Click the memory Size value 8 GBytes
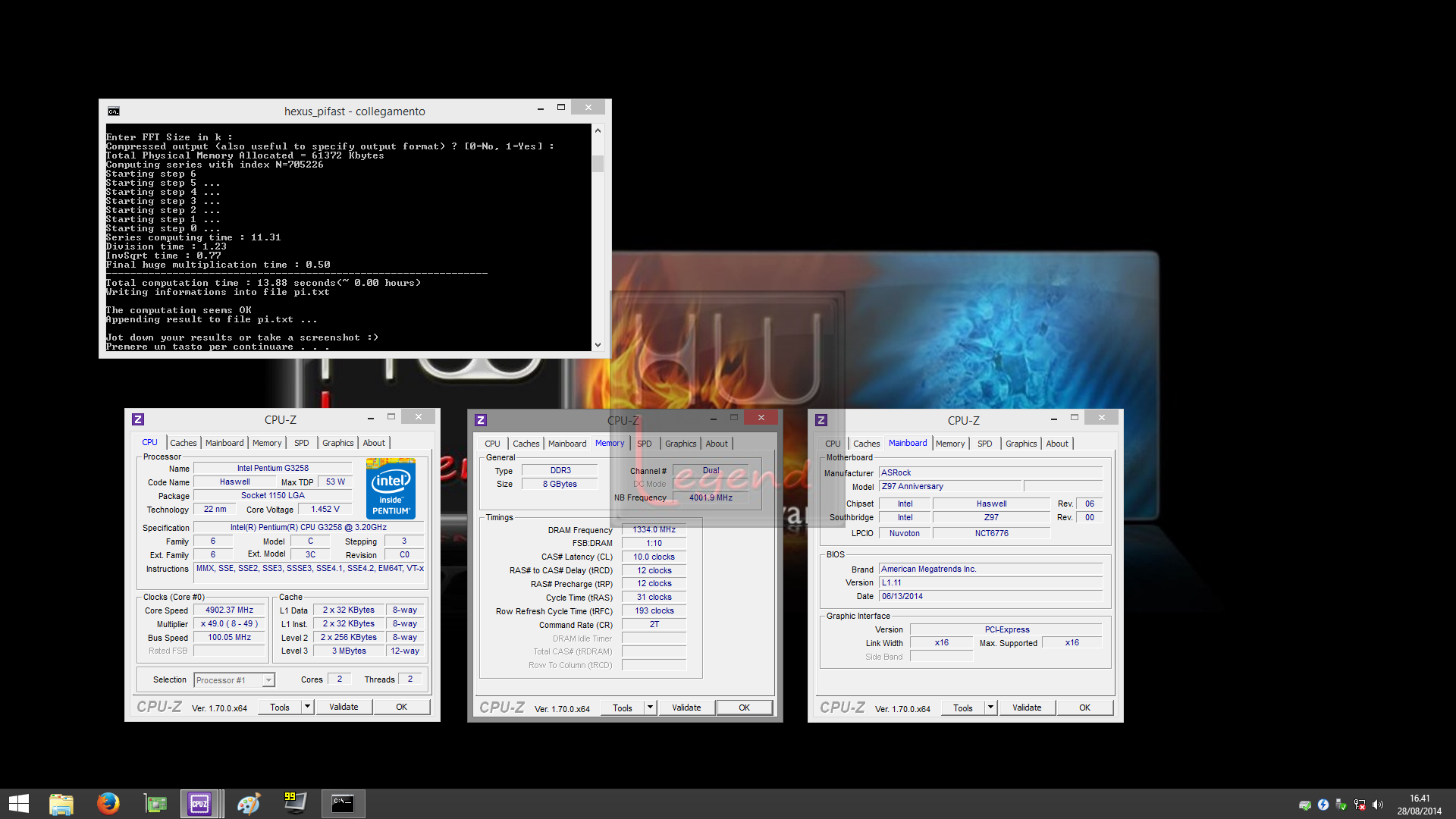The width and height of the screenshot is (1456, 819). pos(560,484)
